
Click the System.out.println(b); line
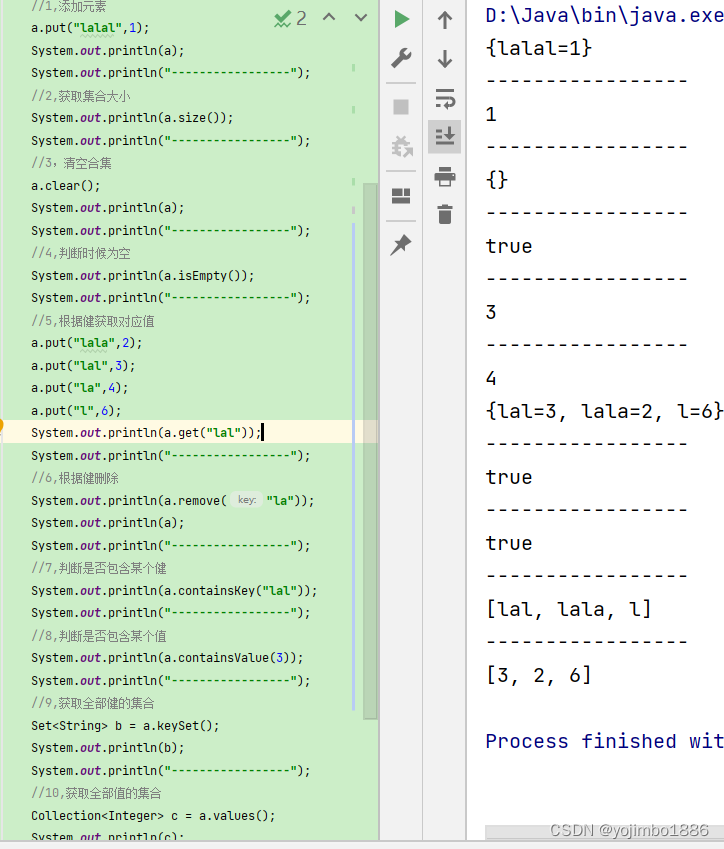point(108,748)
